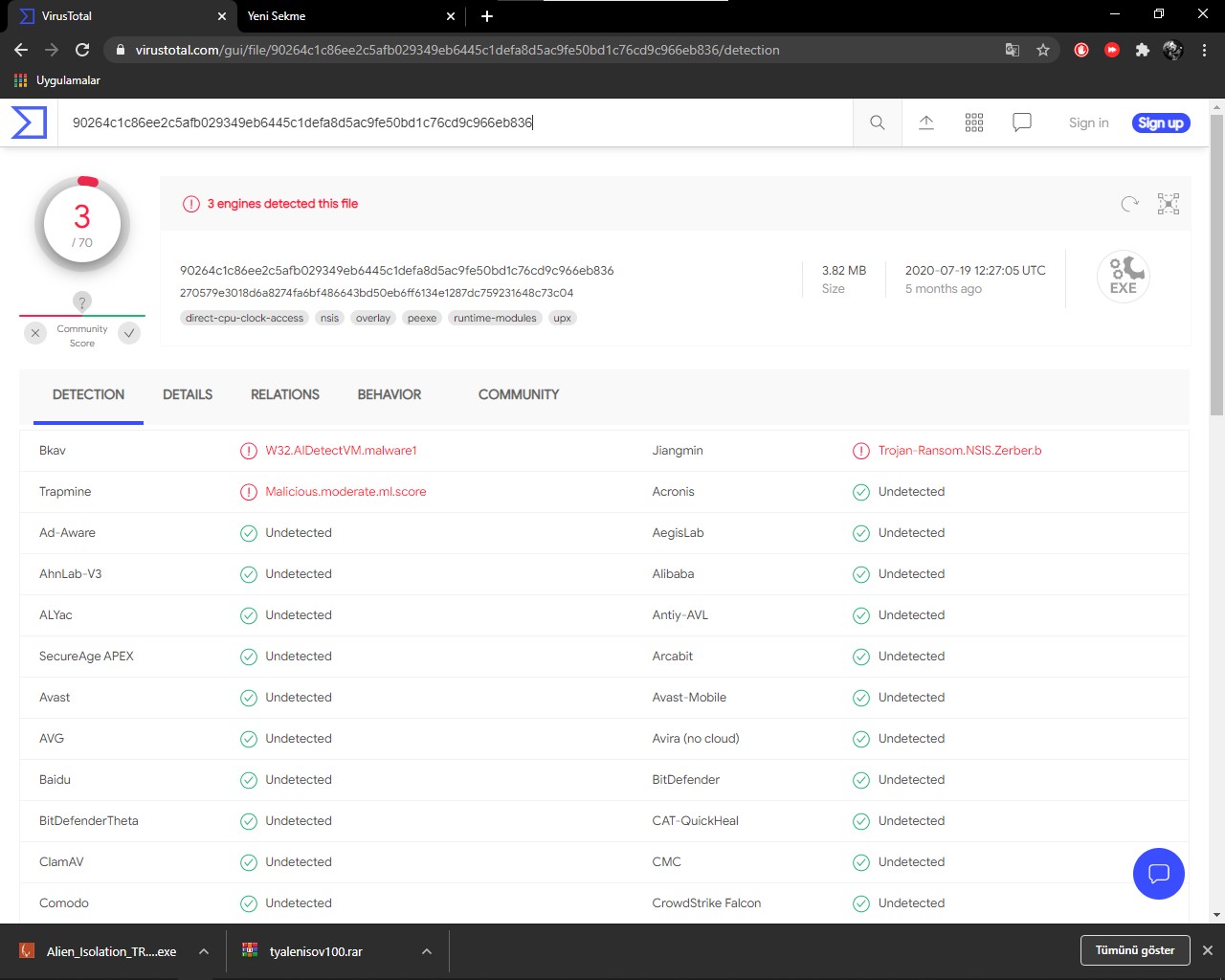Open the apps grid icon
Image resolution: width=1225 pixels, height=980 pixels.
pos(974,122)
